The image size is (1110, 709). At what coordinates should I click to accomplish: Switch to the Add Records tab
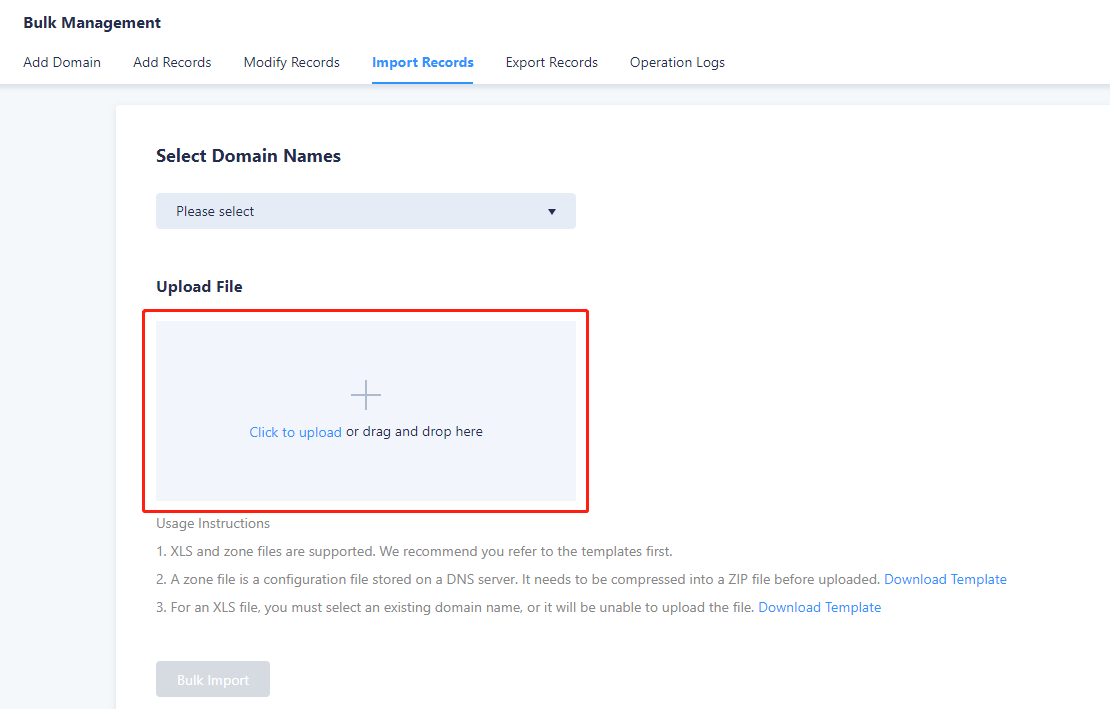(172, 62)
